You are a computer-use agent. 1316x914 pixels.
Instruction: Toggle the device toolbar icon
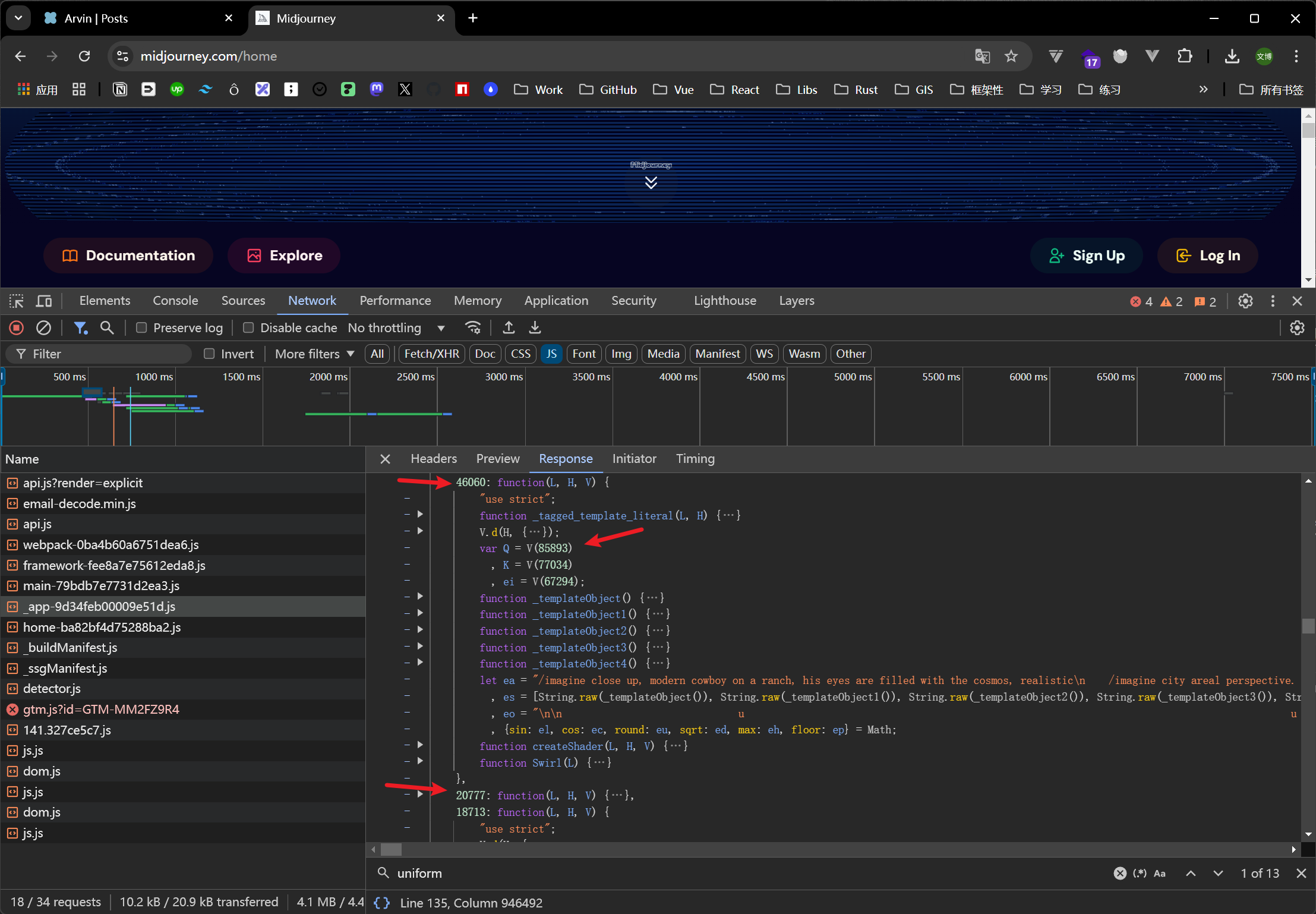coord(43,301)
